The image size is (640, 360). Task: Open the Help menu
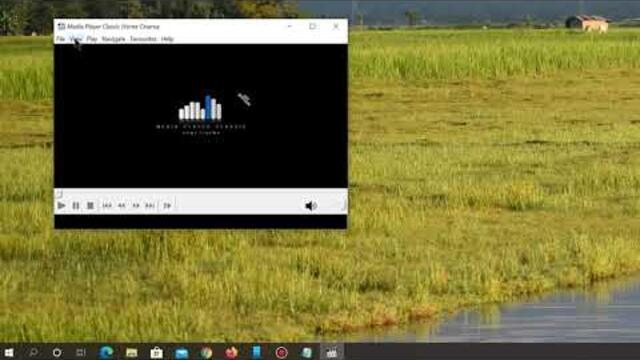pos(167,39)
